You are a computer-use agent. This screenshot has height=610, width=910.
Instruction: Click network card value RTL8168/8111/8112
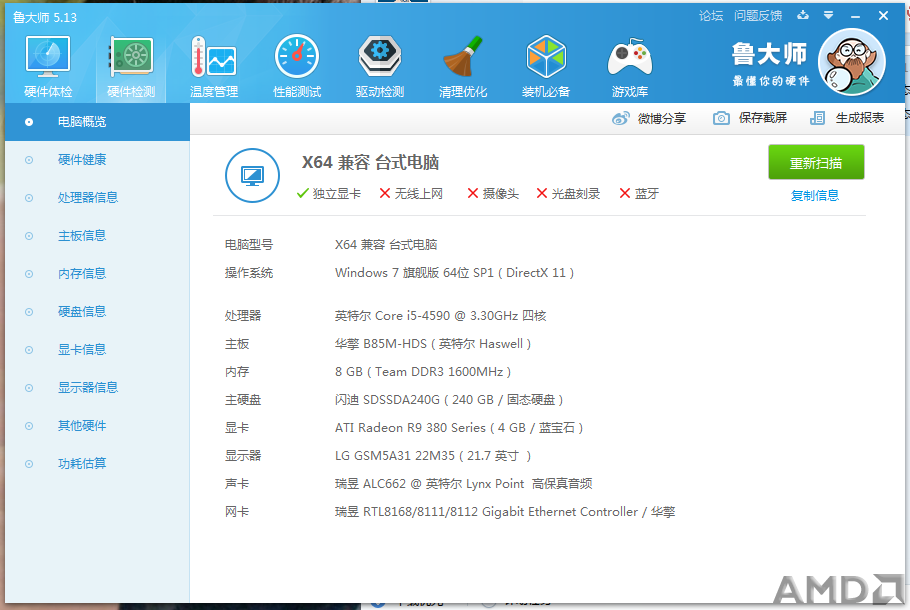coord(505,512)
